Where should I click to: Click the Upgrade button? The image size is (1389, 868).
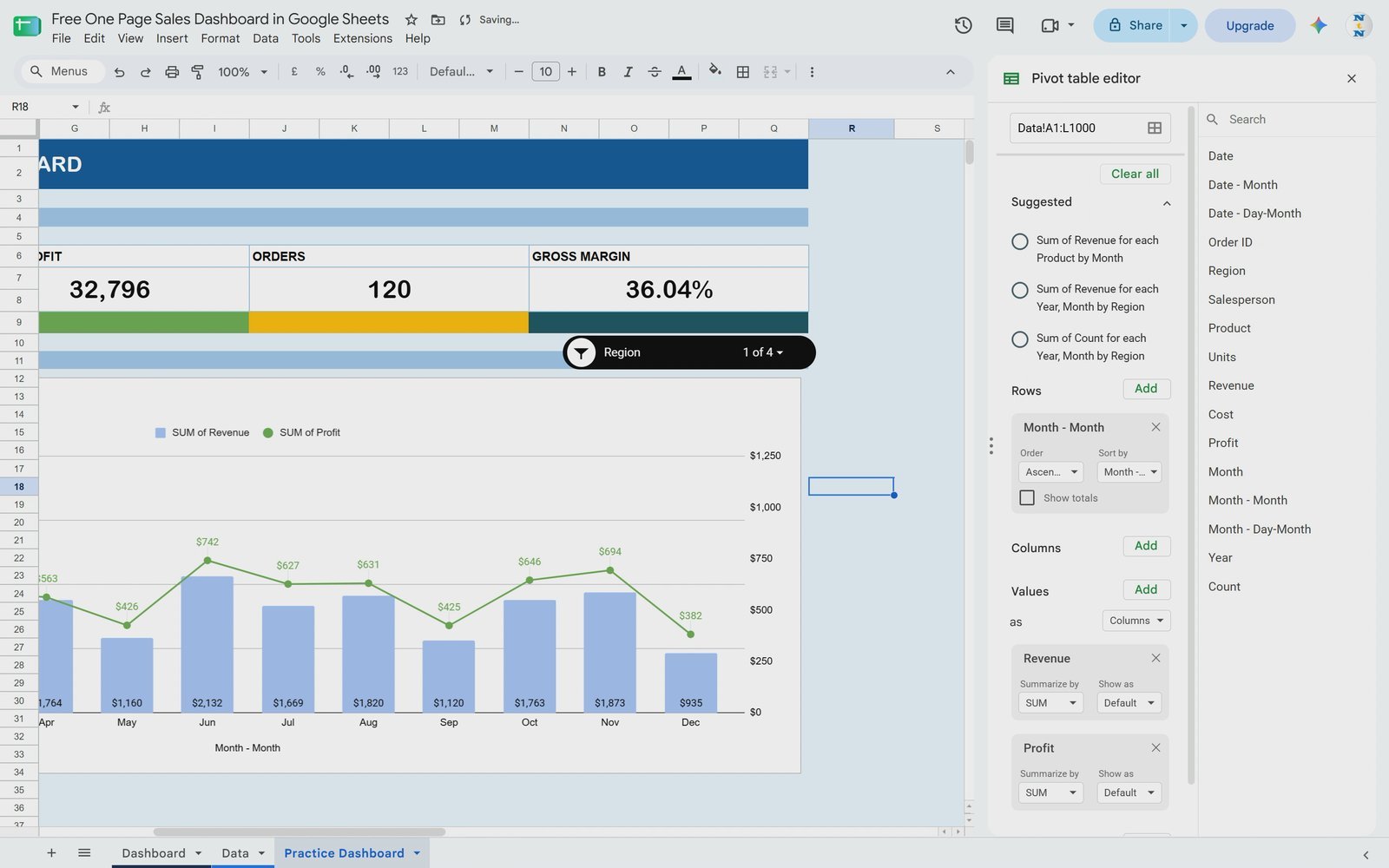pyautogui.click(x=1250, y=25)
